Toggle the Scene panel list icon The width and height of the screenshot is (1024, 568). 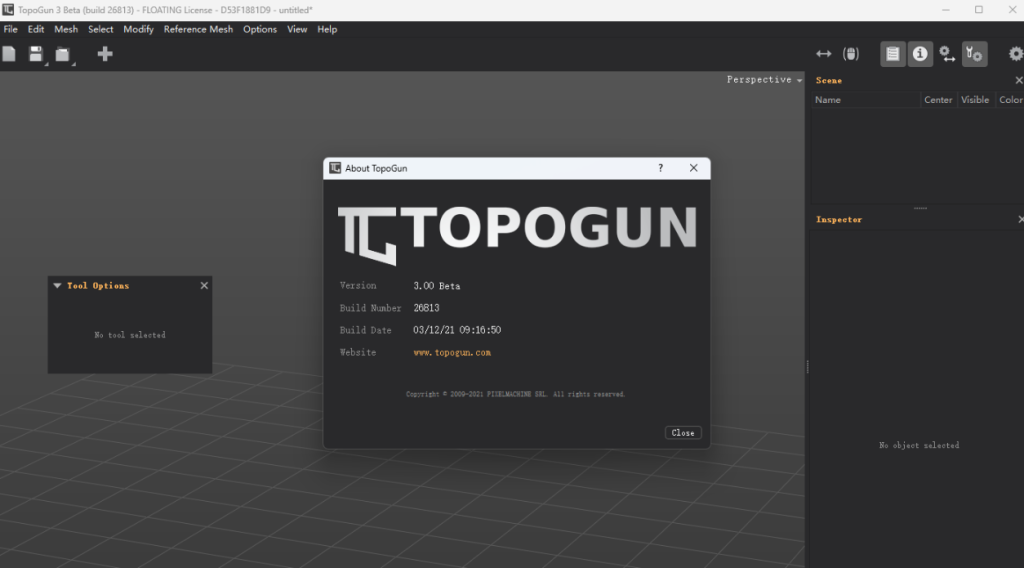(893, 54)
